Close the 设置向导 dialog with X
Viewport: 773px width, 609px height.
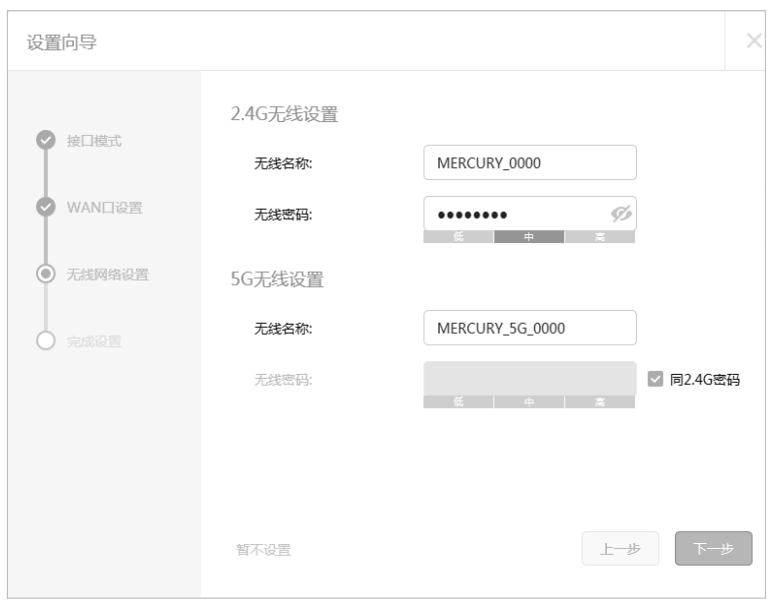click(754, 40)
